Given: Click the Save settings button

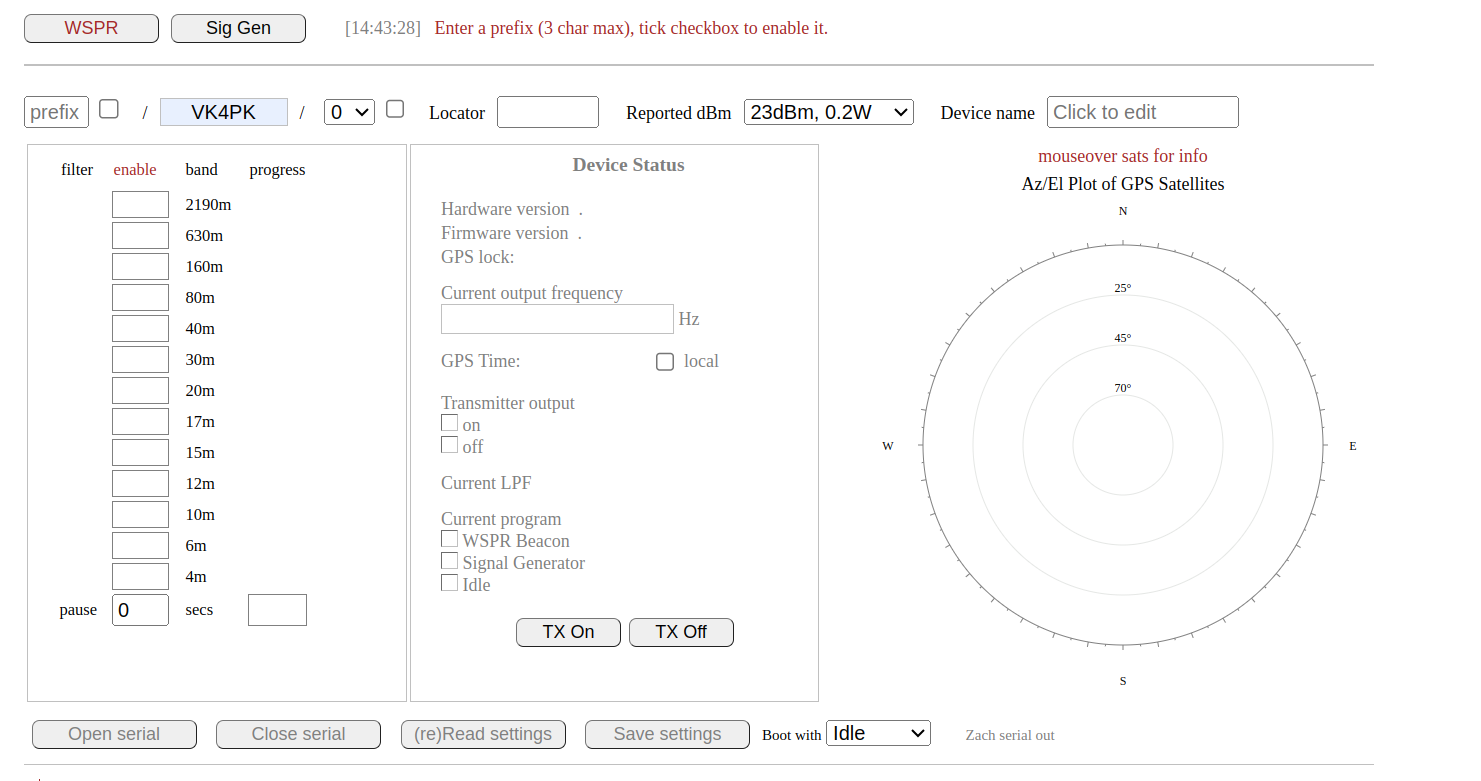Looking at the screenshot, I should coord(667,734).
